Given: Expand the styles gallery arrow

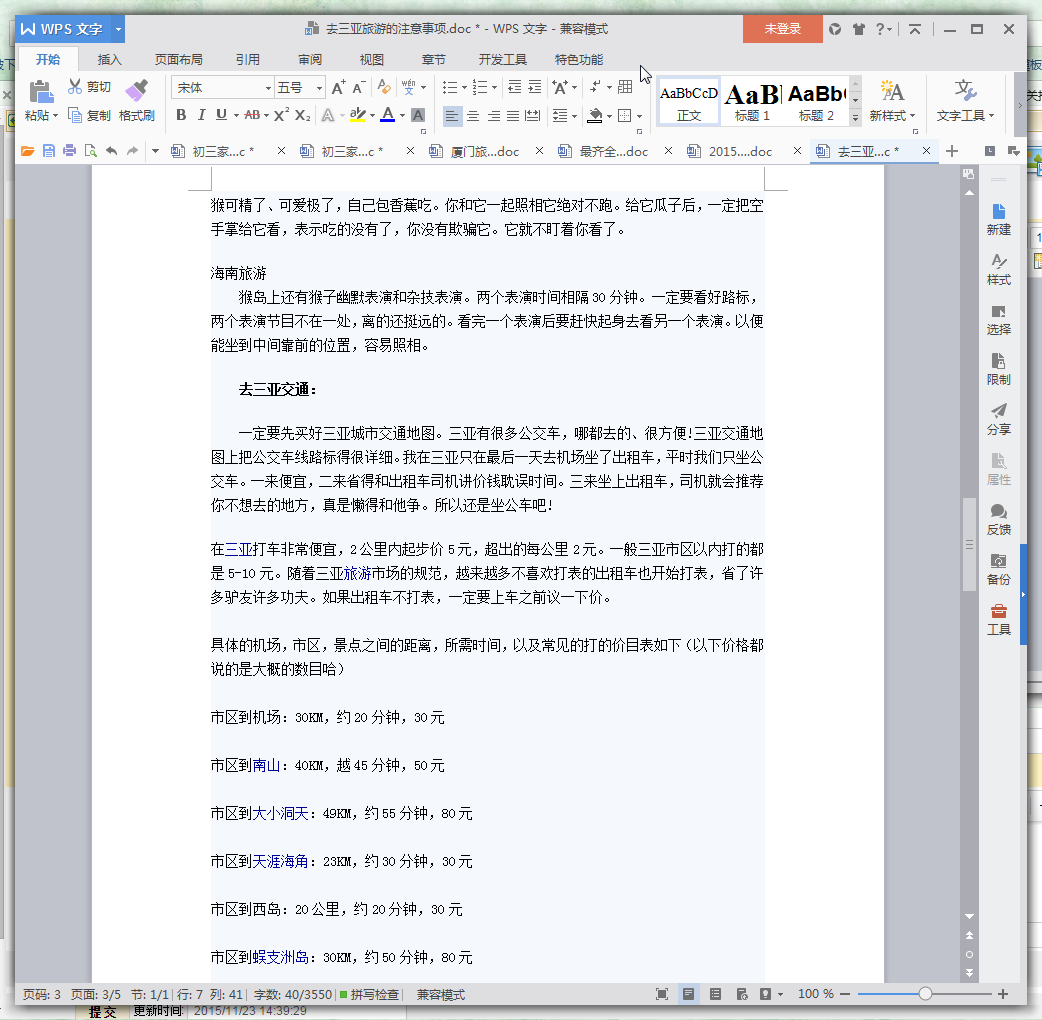Looking at the screenshot, I should pyautogui.click(x=856, y=116).
